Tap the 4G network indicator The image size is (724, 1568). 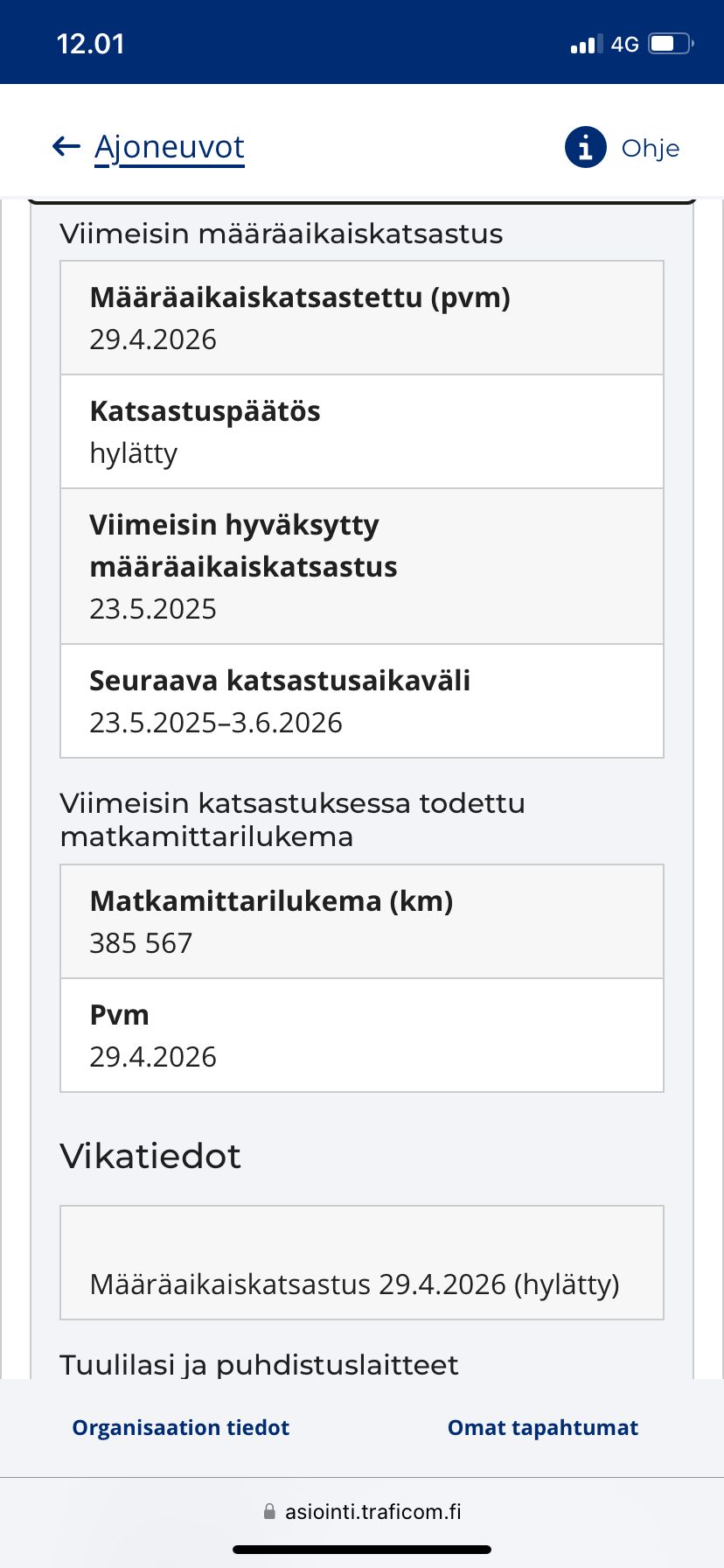tap(625, 44)
